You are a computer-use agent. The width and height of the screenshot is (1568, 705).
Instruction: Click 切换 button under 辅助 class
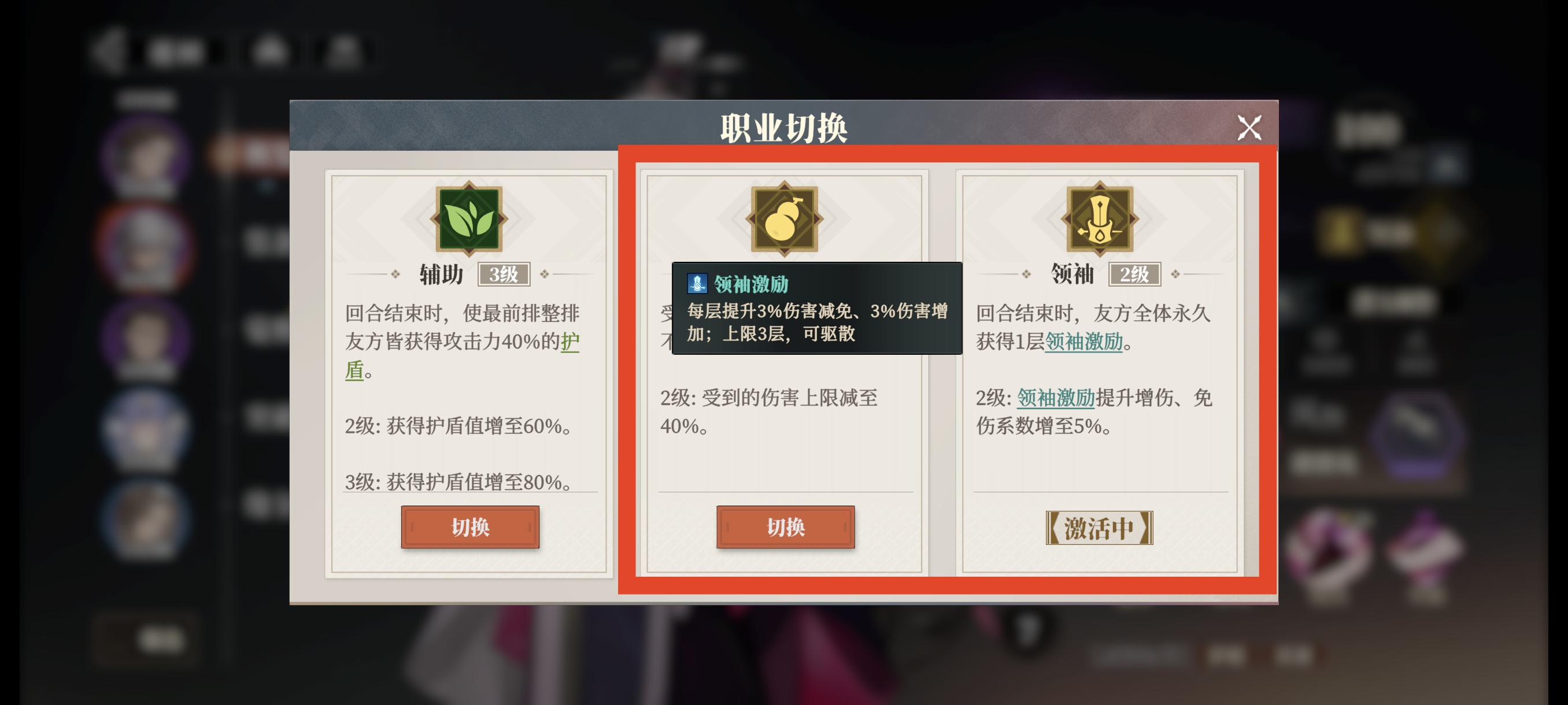tap(470, 527)
